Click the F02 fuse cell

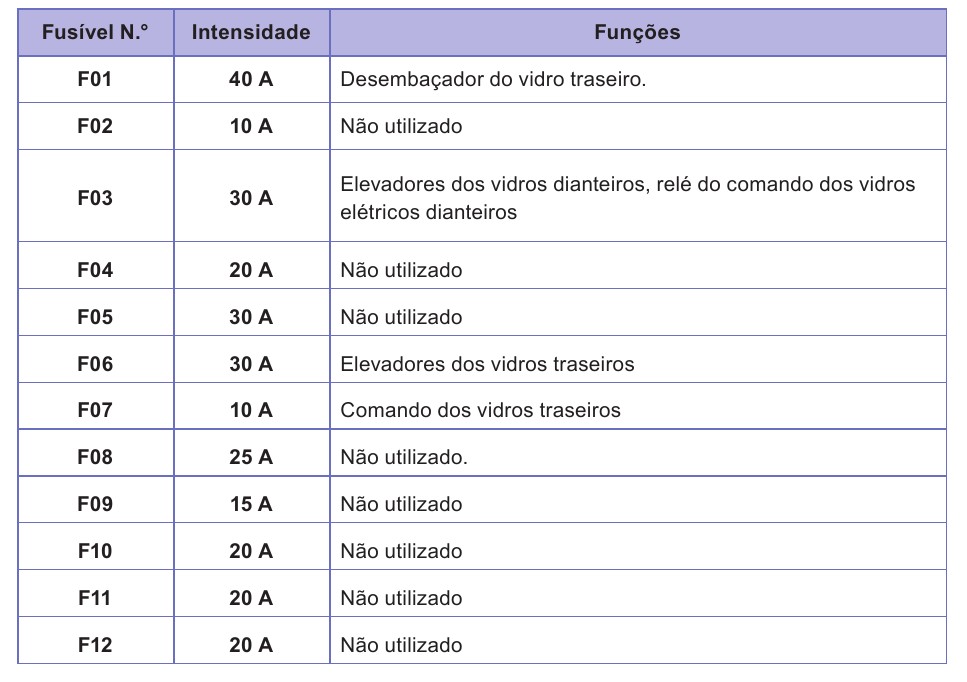pyautogui.click(x=95, y=126)
